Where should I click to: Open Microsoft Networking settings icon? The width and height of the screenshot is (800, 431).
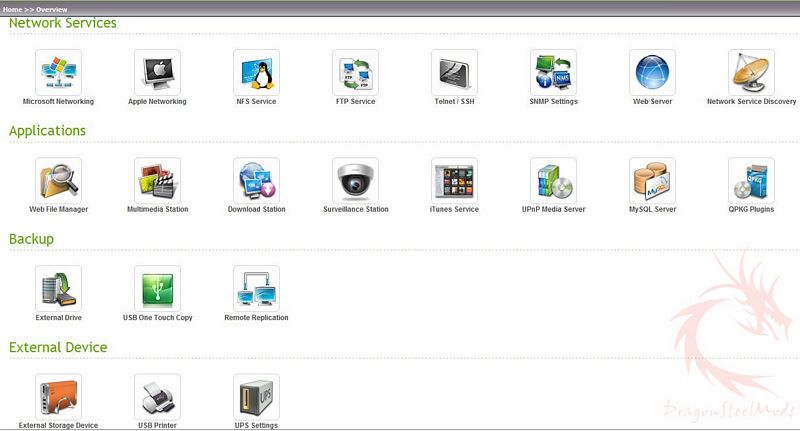point(58,72)
